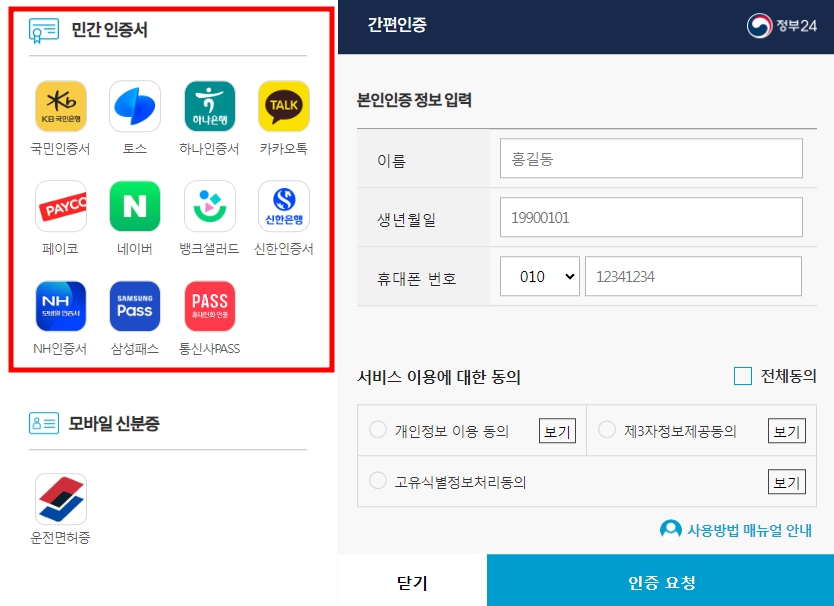Open the 사용방법 매뉴얼 안내 link
This screenshot has height=606, width=834.
749,530
